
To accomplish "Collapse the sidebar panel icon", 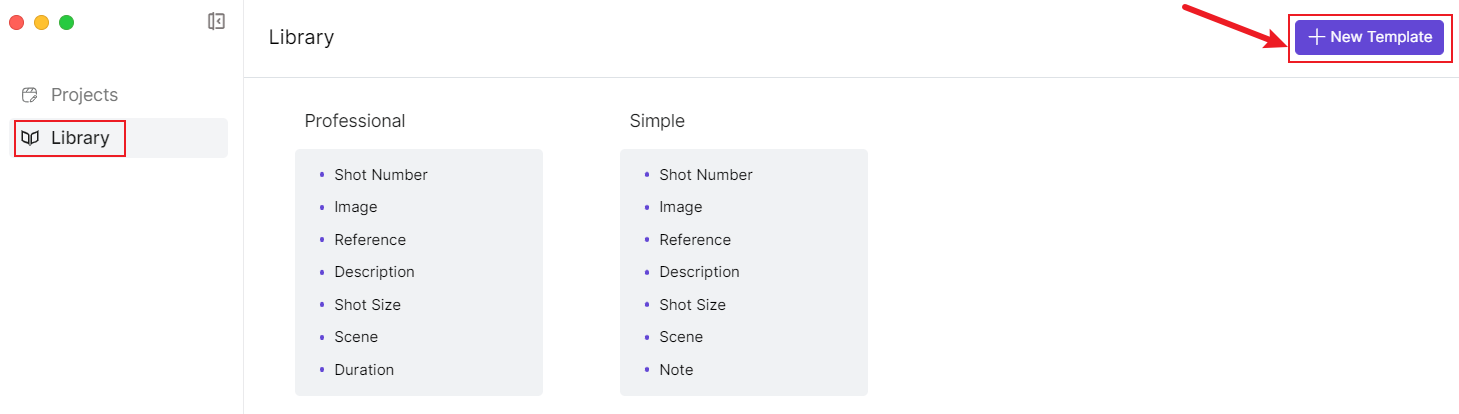I will pos(216,21).
